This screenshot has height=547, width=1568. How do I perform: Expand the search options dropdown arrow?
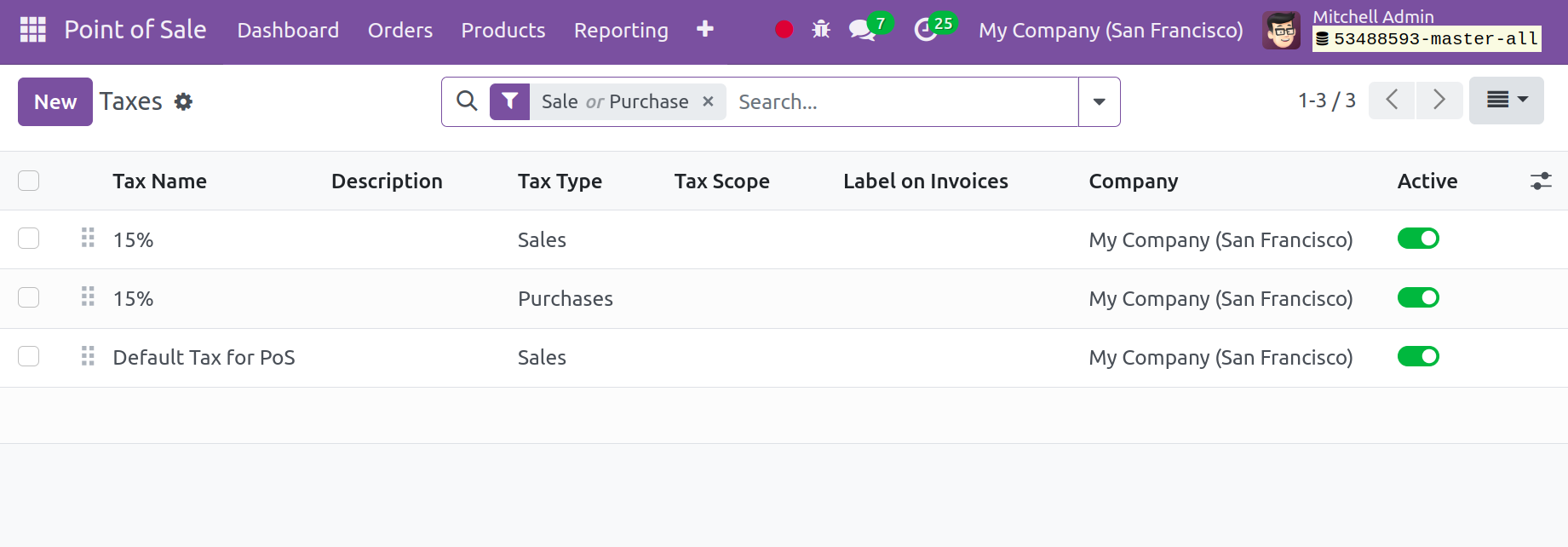[x=1099, y=102]
